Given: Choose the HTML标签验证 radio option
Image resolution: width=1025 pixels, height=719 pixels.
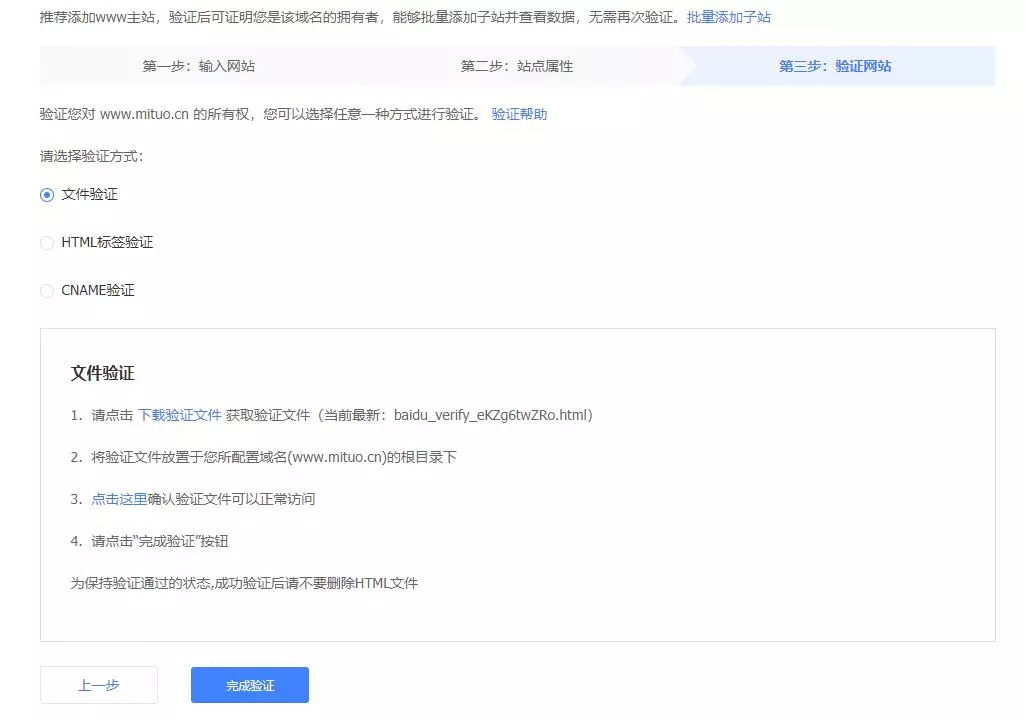Looking at the screenshot, I should coord(47,243).
